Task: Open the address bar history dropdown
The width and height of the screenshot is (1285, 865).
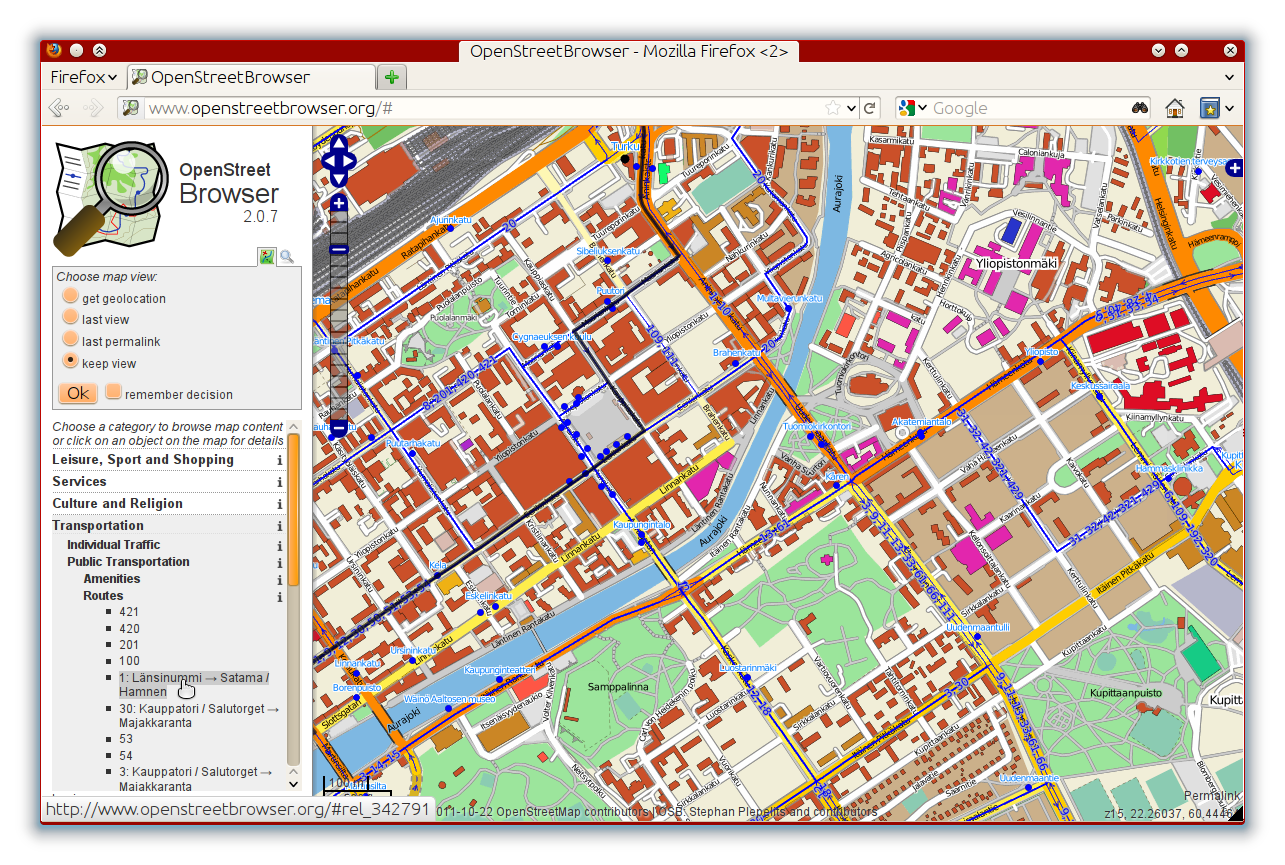Action: pos(851,108)
